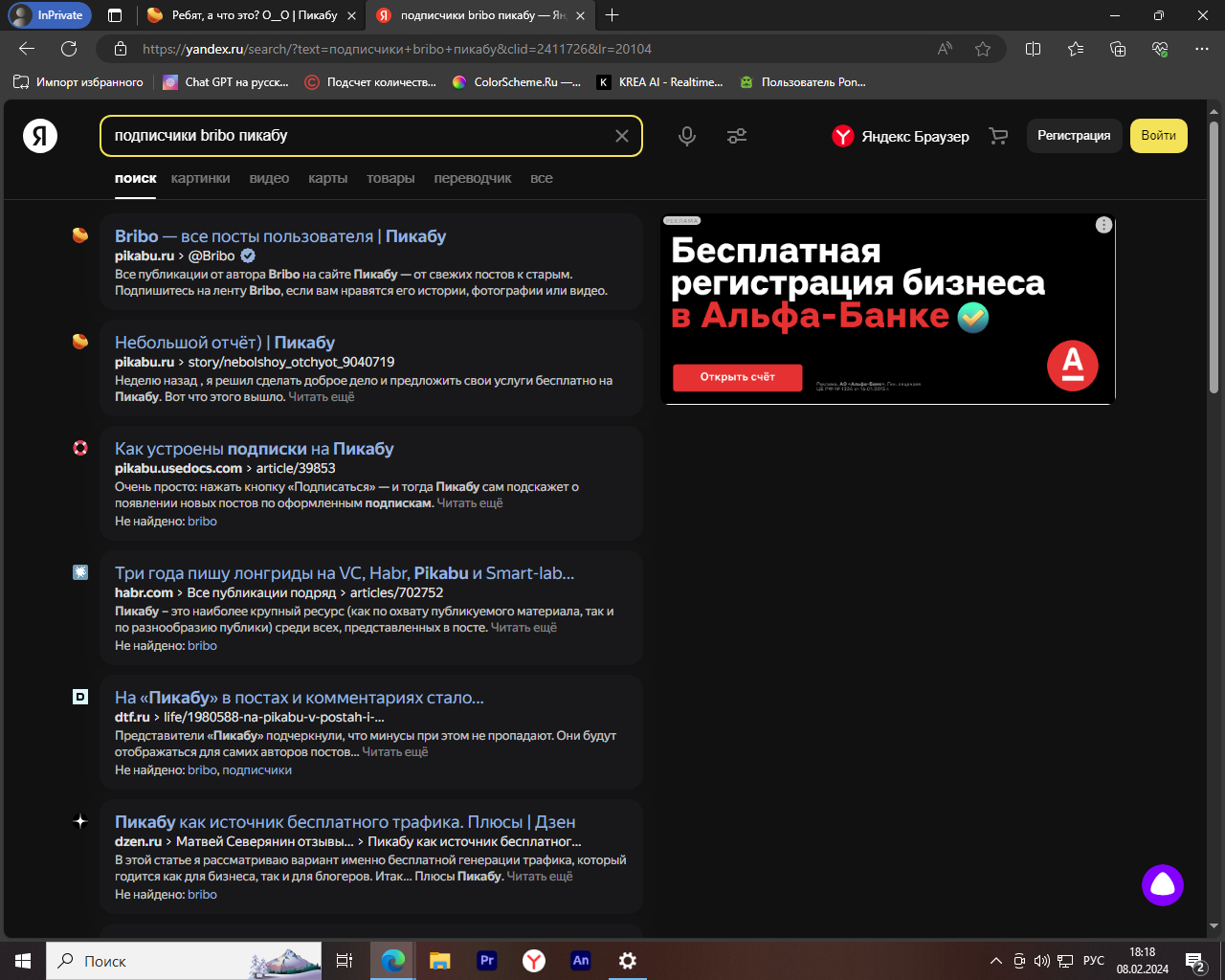Open browser settings and more menu
Screen dimensions: 1225x980
pos(1202,49)
